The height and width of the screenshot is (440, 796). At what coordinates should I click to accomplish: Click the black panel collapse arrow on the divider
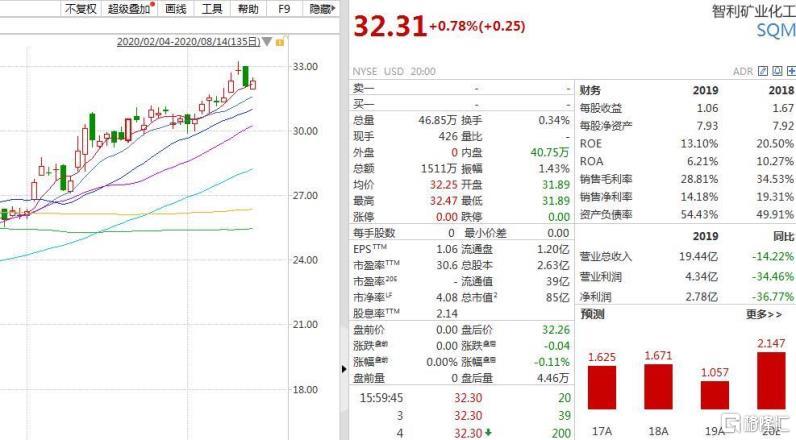(344, 369)
